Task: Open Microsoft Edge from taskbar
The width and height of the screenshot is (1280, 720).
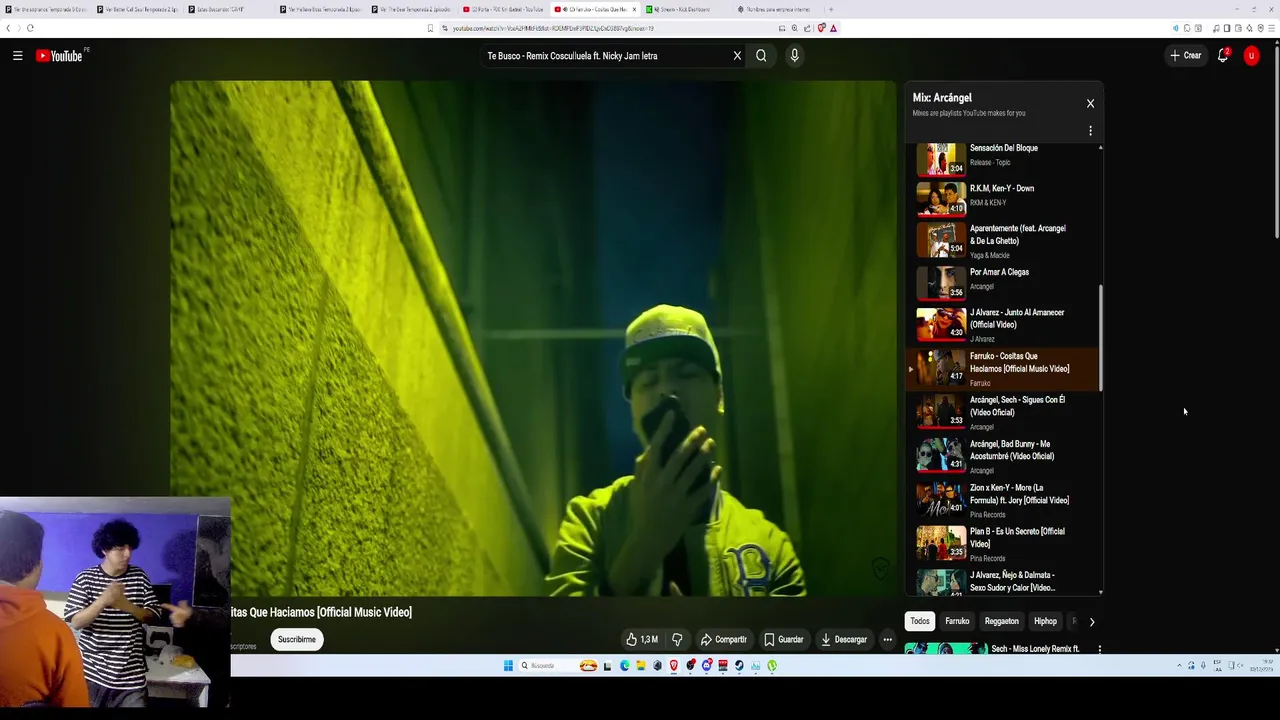Action: pyautogui.click(x=625, y=666)
